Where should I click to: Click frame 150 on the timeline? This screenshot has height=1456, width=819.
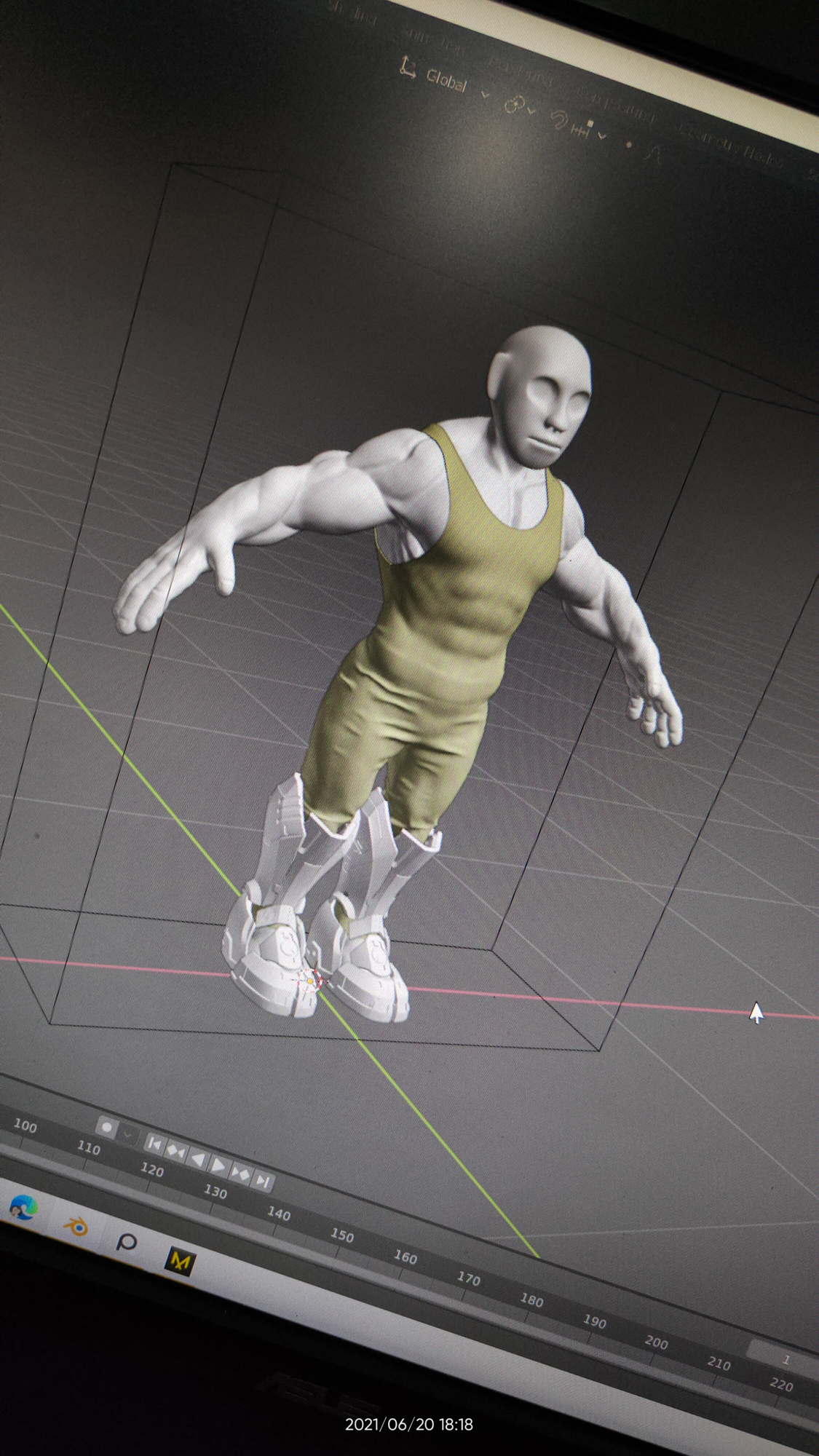342,1235
